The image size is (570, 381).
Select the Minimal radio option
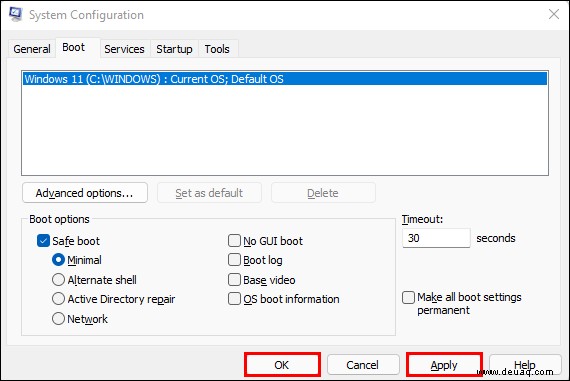pyautogui.click(x=58, y=260)
